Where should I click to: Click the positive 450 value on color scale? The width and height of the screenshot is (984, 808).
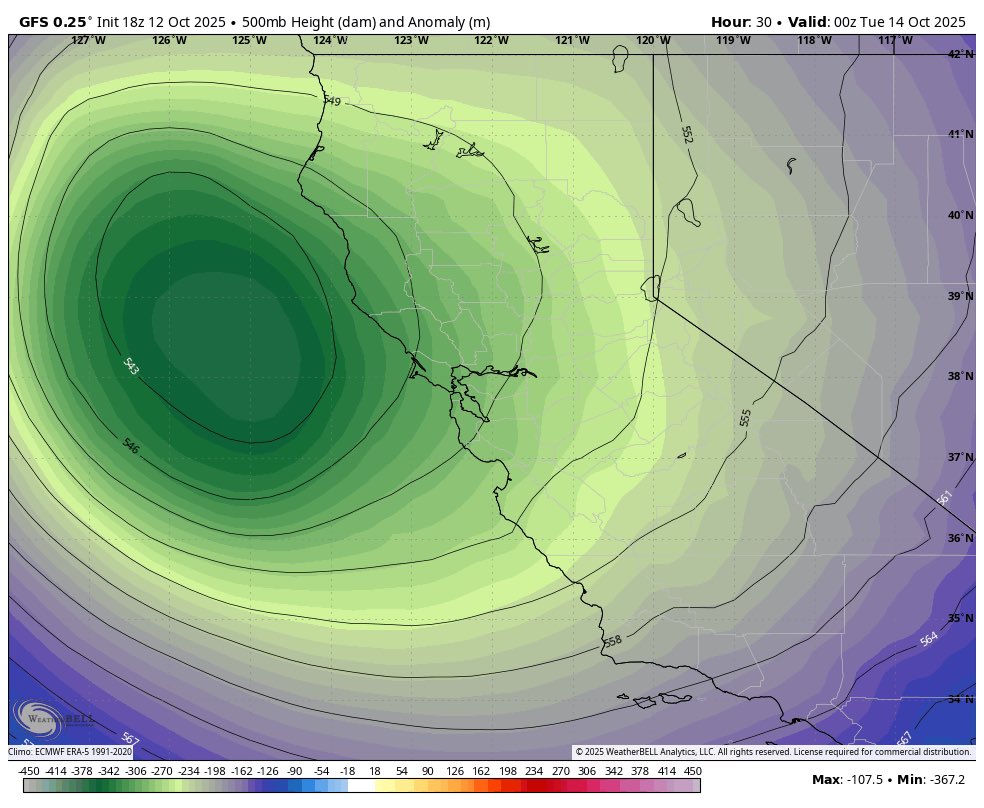coord(693,771)
